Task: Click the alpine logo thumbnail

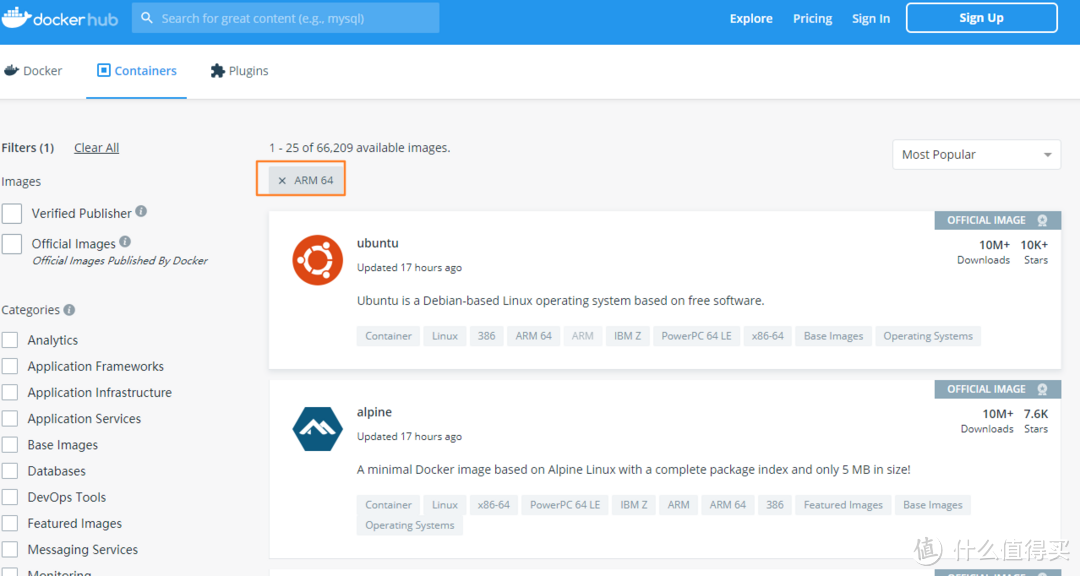Action: point(318,429)
